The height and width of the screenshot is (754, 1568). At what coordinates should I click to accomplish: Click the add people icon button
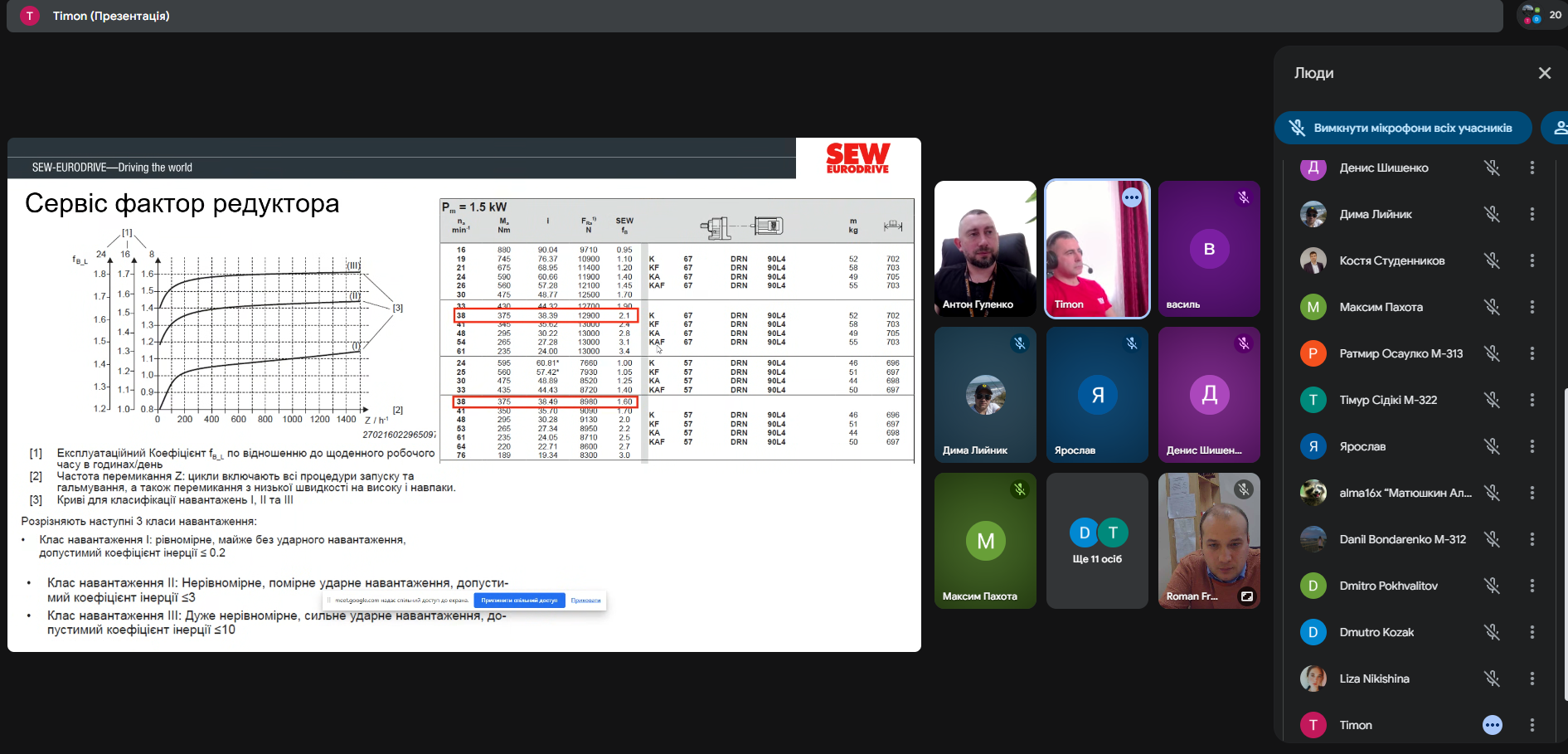pos(1558,128)
